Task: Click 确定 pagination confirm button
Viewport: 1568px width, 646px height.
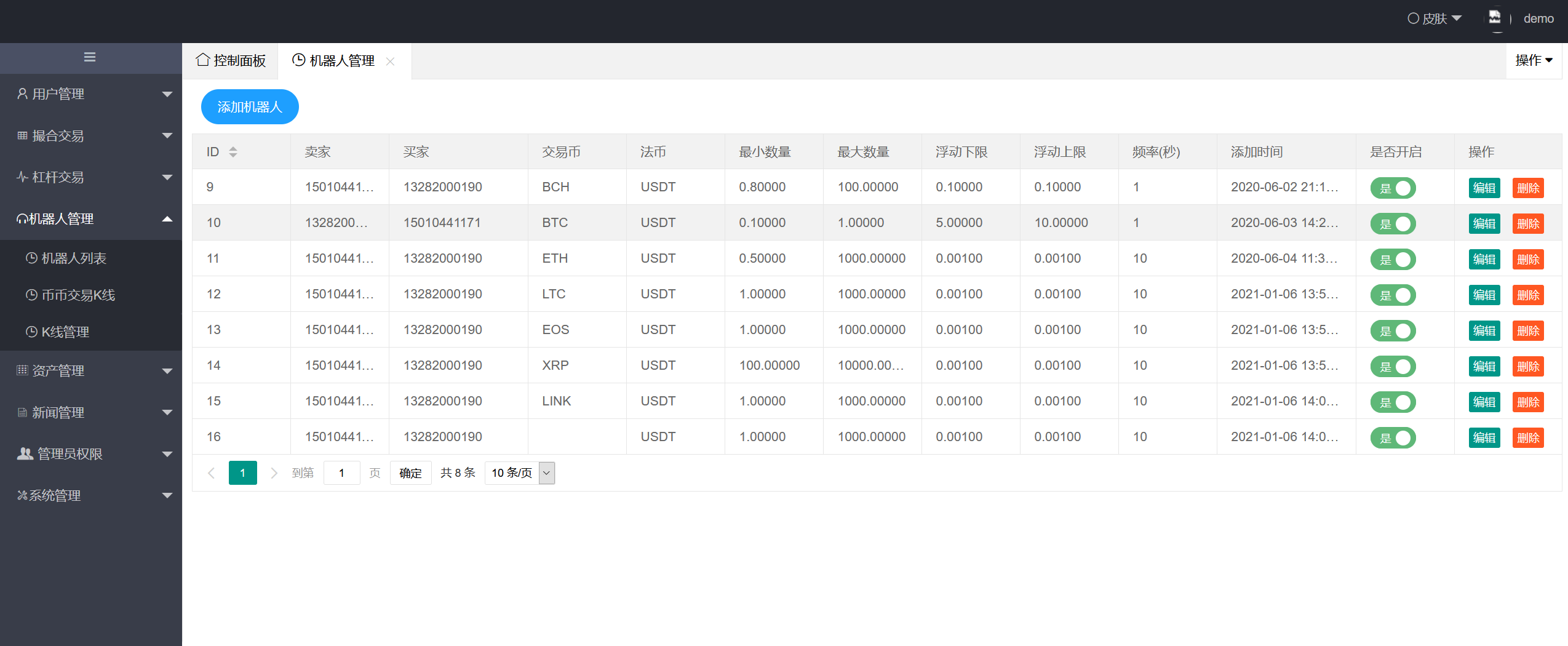Action: click(x=410, y=473)
